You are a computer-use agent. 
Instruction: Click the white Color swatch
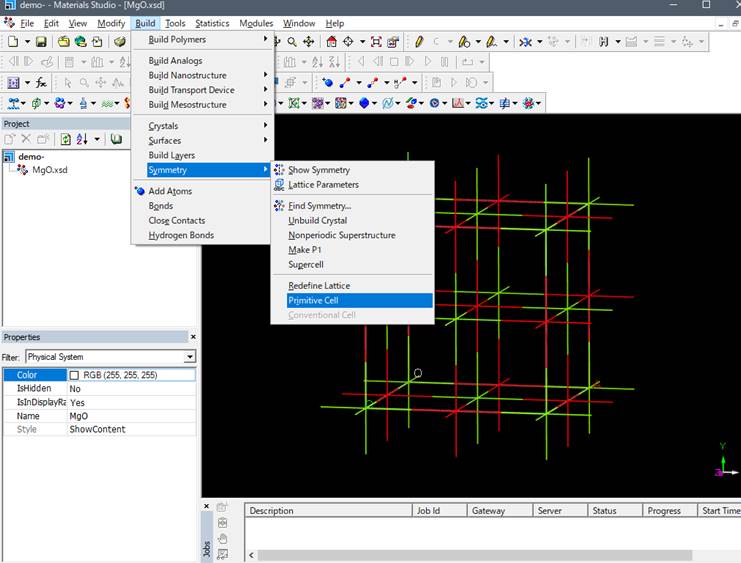tap(74, 375)
